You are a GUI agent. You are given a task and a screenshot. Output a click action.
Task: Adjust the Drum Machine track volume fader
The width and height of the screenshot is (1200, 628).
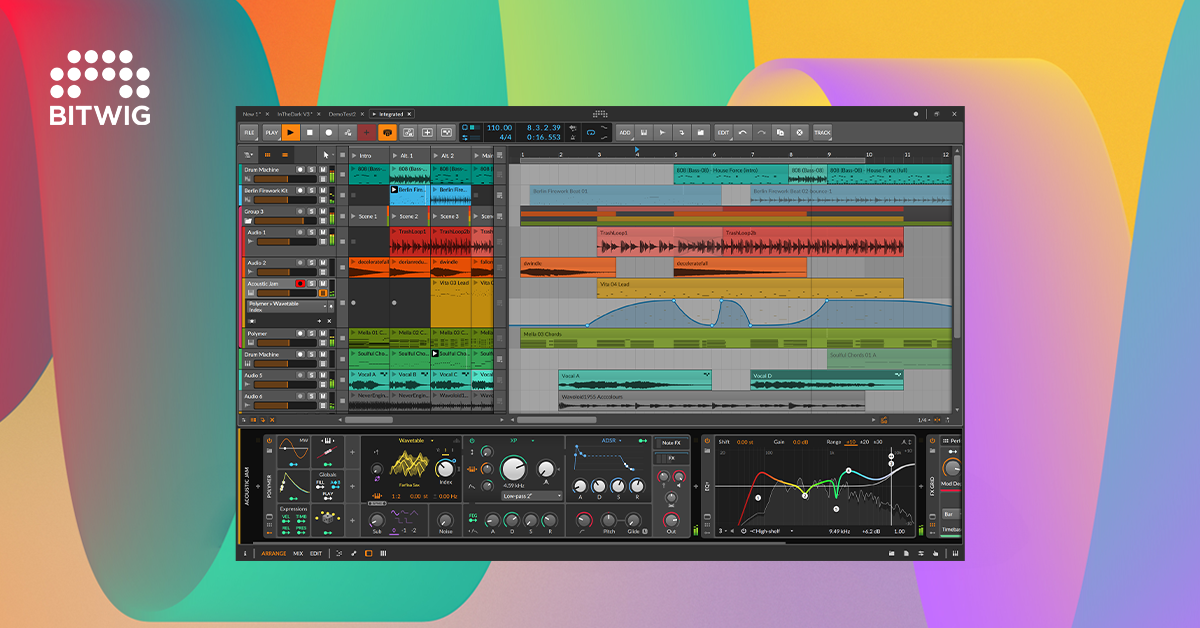(285, 179)
